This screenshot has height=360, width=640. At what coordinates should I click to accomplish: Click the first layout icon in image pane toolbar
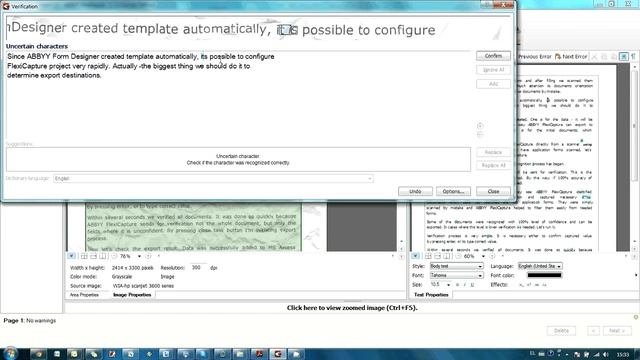[84, 256]
